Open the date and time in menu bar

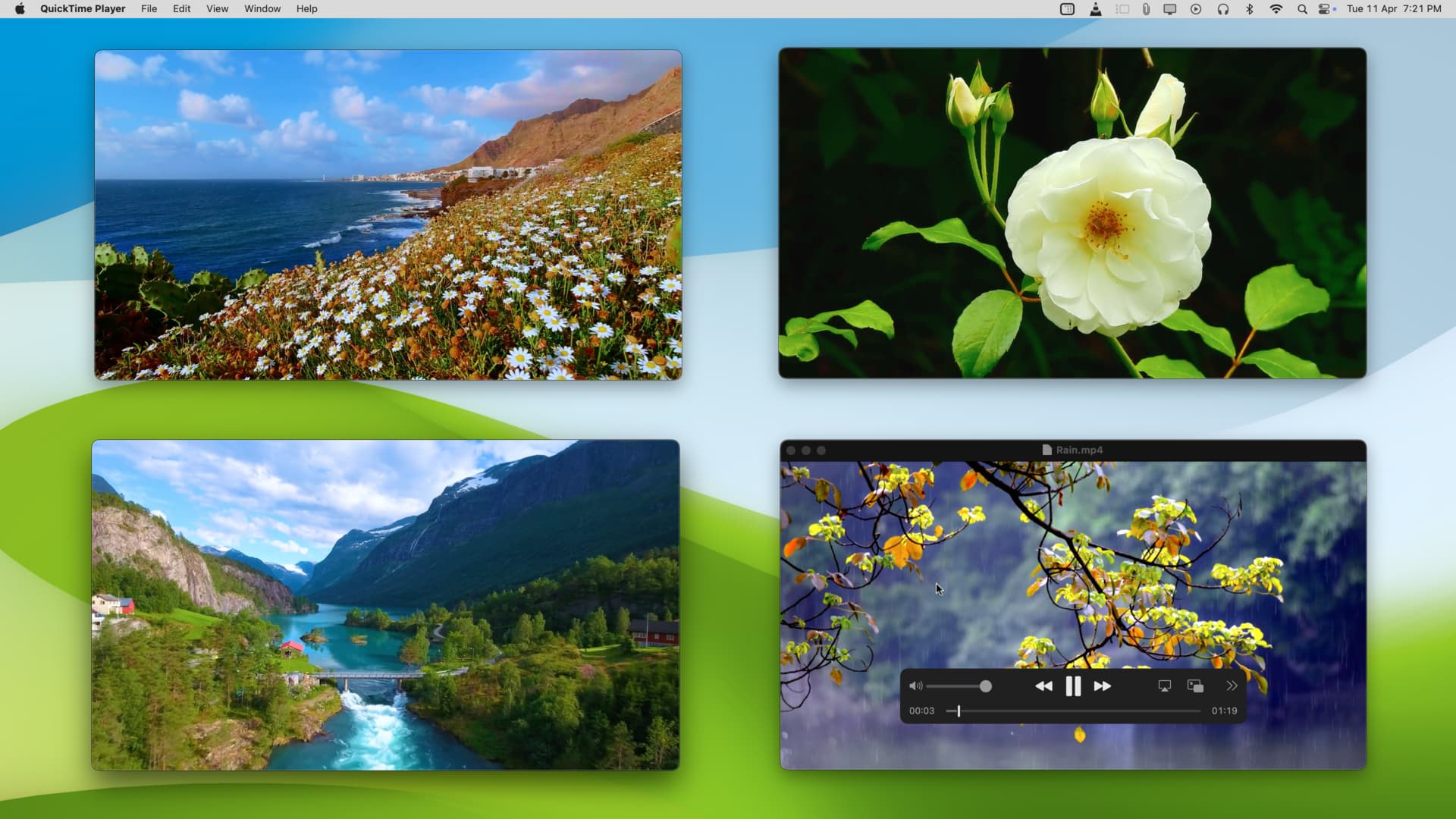[1394, 9]
